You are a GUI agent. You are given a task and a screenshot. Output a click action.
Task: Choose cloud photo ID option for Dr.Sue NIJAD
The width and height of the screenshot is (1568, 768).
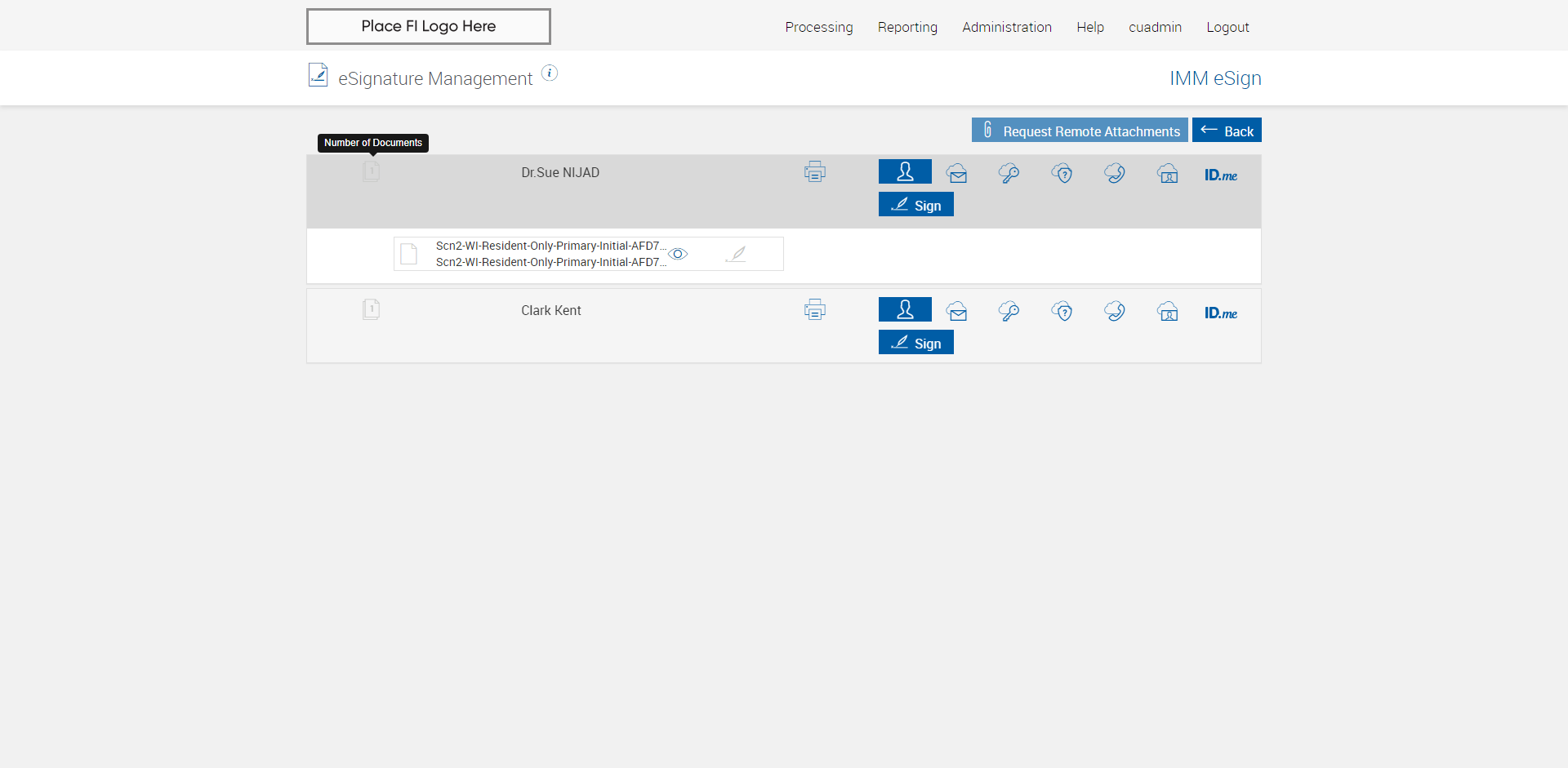[1168, 173]
